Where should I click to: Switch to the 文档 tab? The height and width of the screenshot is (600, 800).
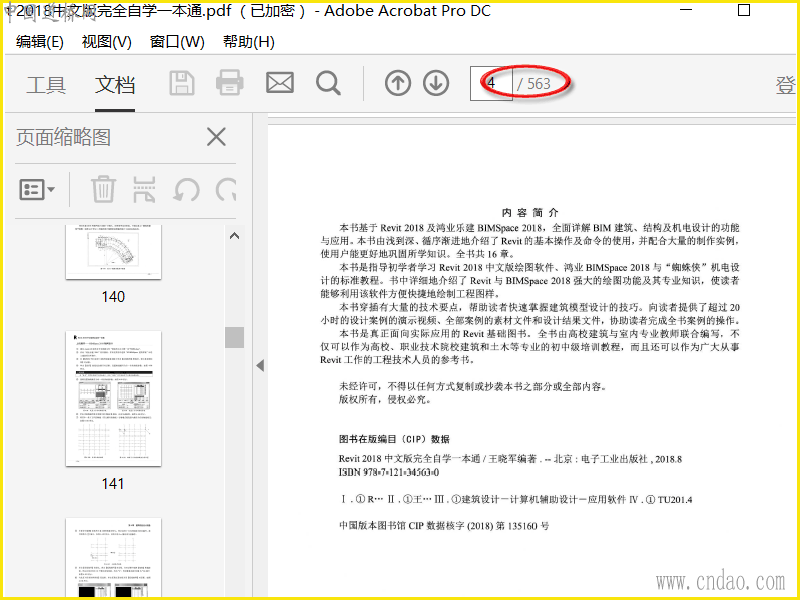[115, 85]
